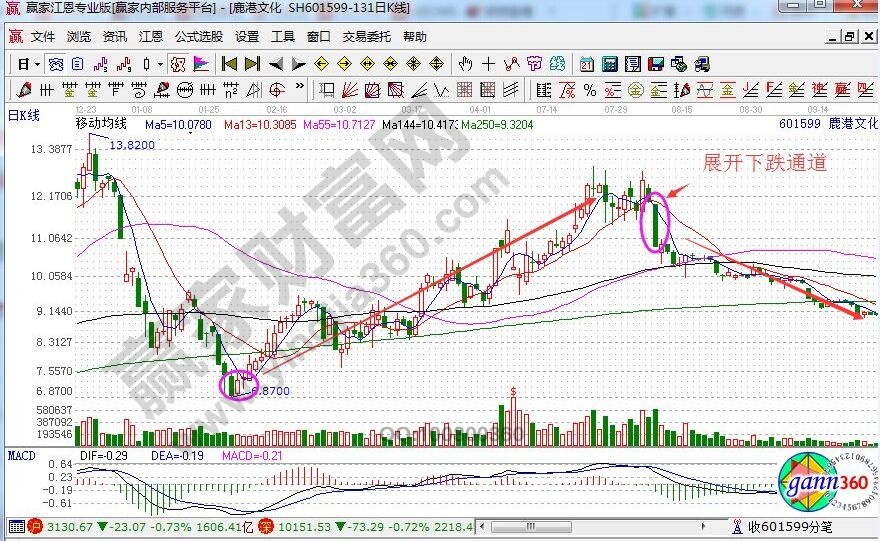
Task: Open the 公式选股 menu
Action: [x=198, y=37]
